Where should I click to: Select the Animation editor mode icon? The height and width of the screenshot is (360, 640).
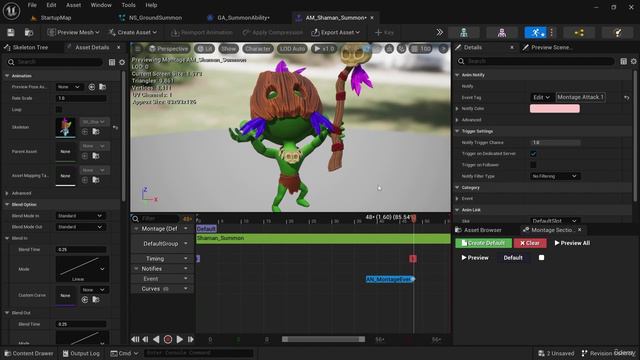click(x=536, y=33)
